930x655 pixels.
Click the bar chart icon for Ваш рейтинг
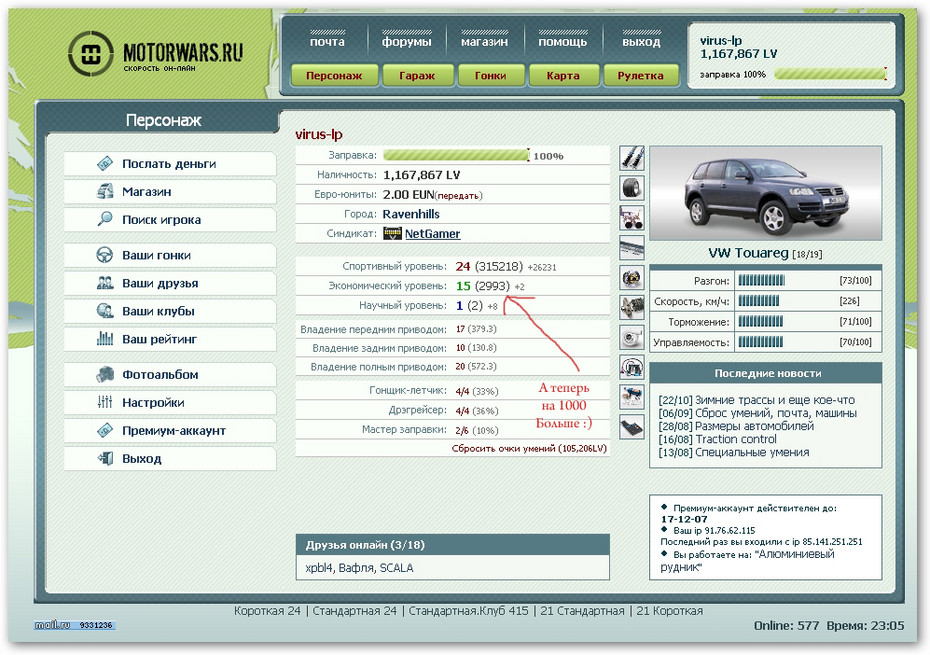pyautogui.click(x=105, y=339)
